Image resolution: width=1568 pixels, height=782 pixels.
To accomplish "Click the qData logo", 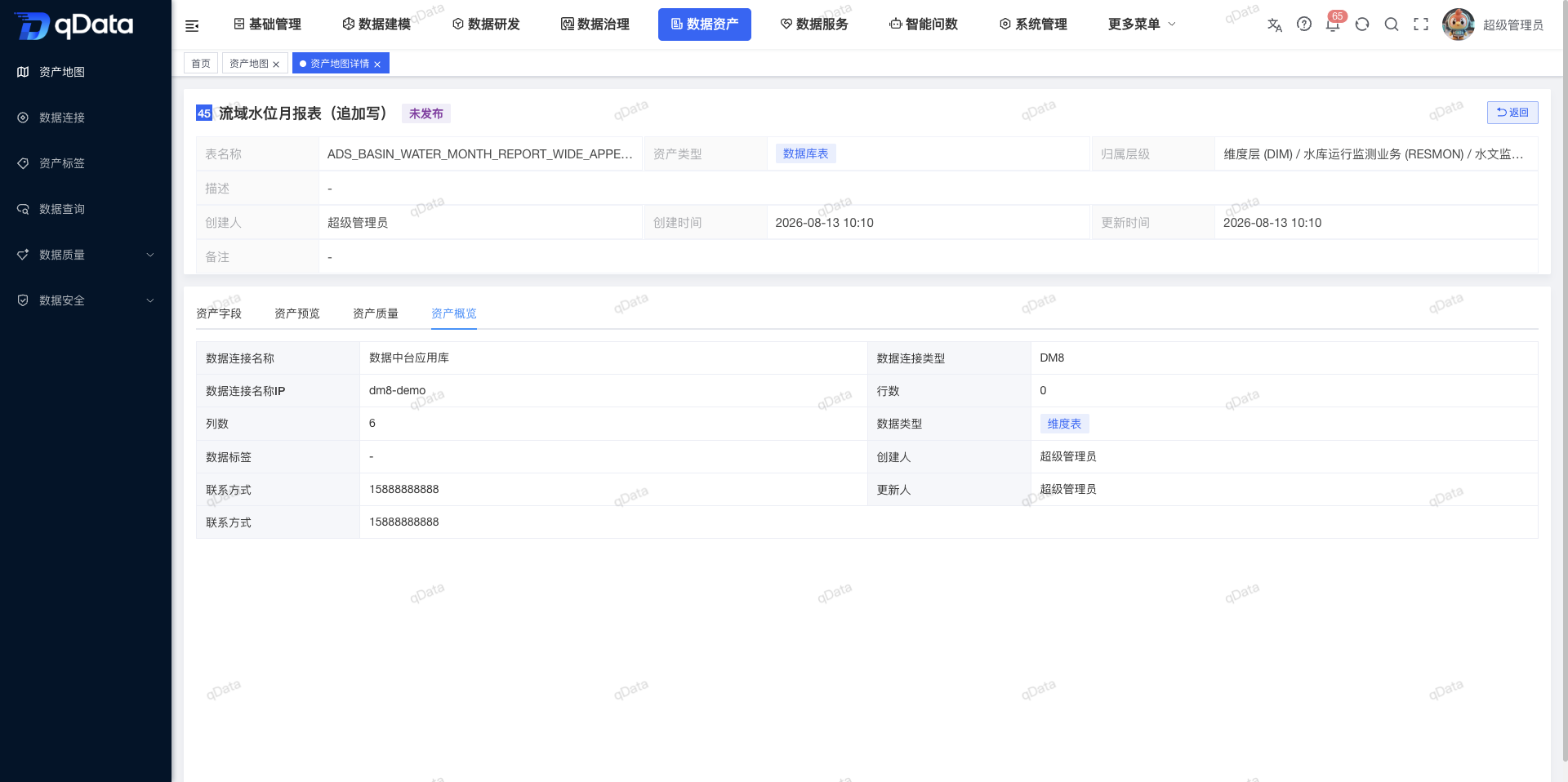I will 74,25.
